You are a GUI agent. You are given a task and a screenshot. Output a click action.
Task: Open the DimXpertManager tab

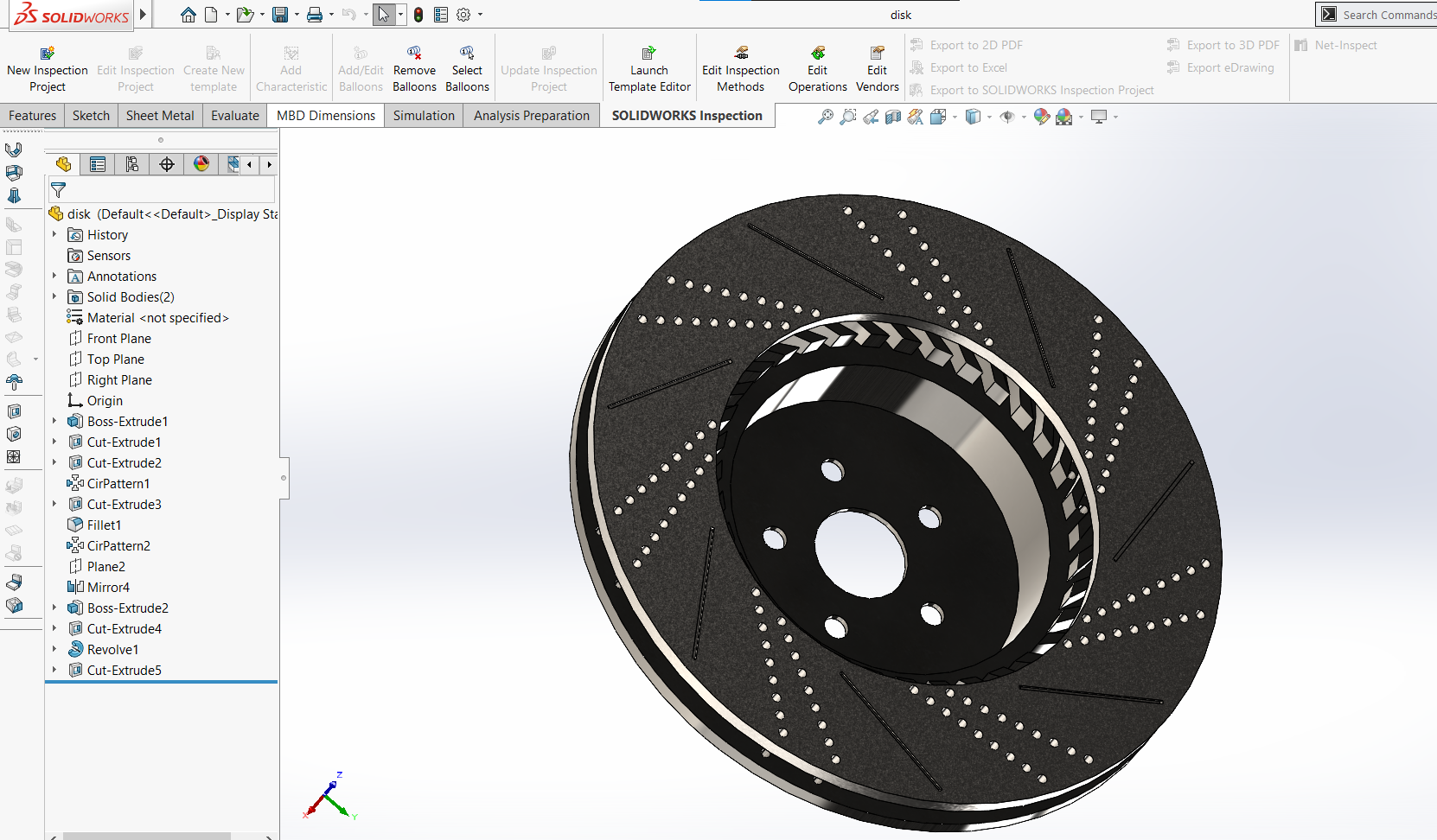pos(167,164)
